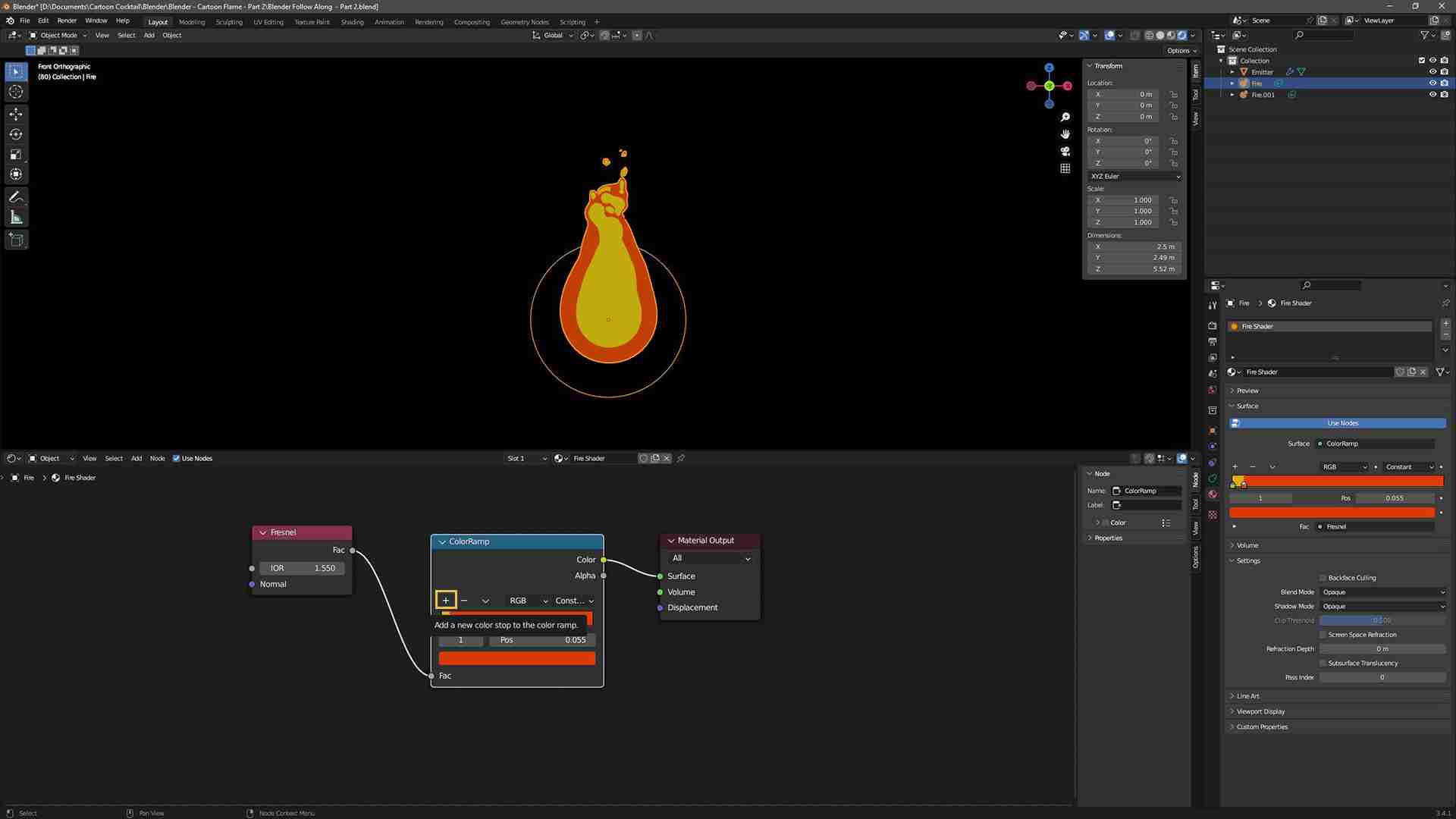Toggle Use Nodes checkbox in node editor
This screenshot has height=819, width=1456.
tap(177, 458)
